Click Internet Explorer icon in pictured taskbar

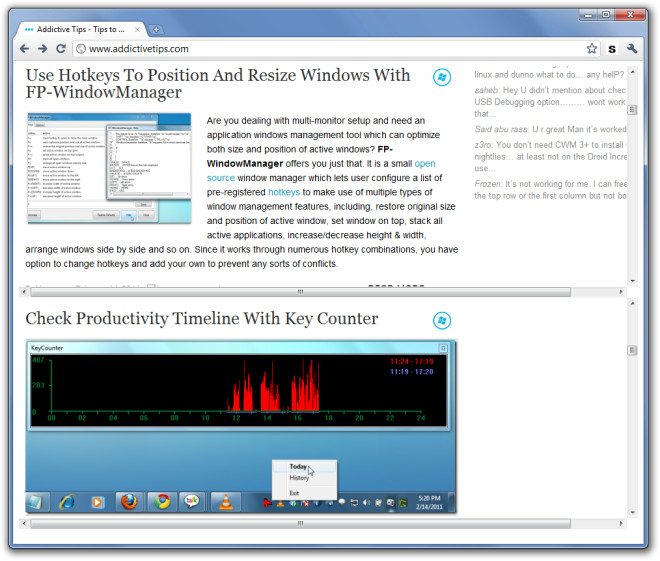[67, 502]
